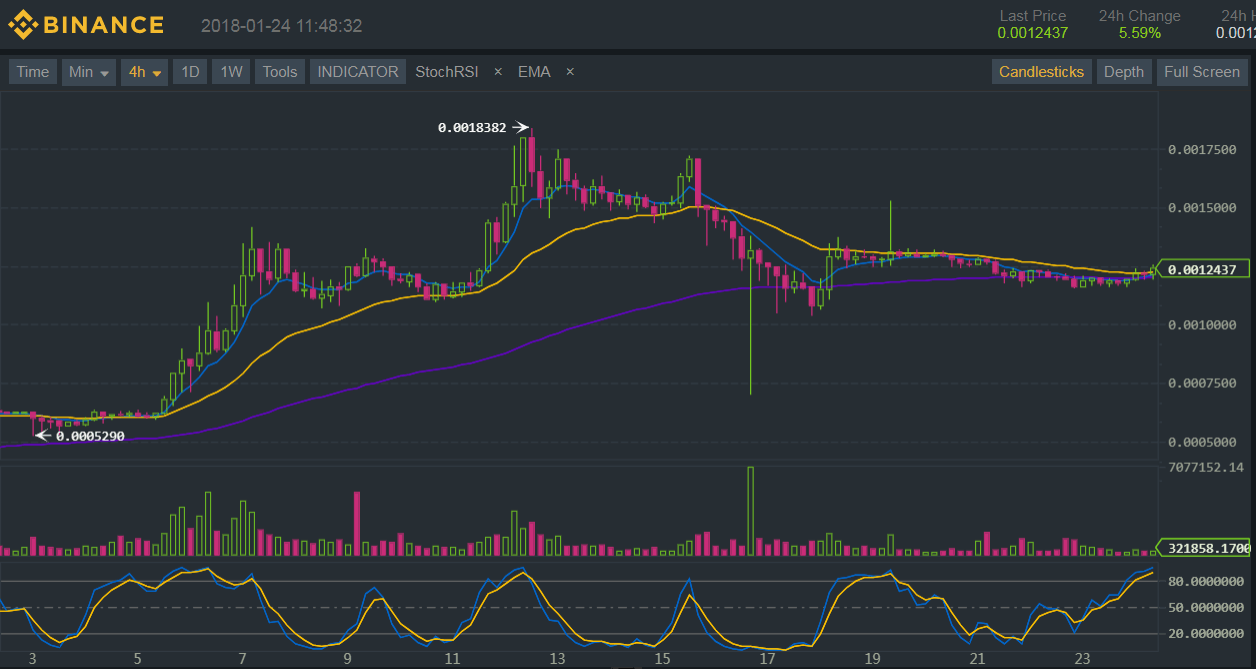Click date label 13 on time axis
Image resolution: width=1256 pixels, height=669 pixels.
[556, 659]
